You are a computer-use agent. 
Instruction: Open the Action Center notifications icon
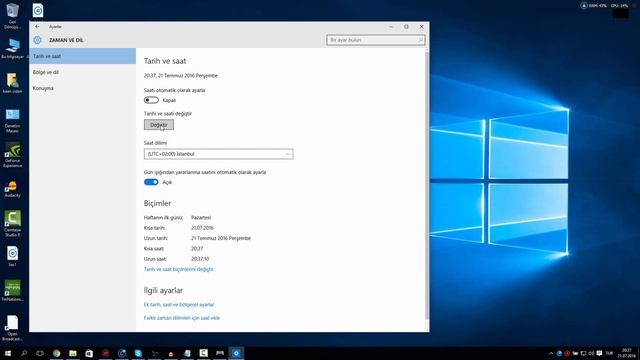(599, 353)
